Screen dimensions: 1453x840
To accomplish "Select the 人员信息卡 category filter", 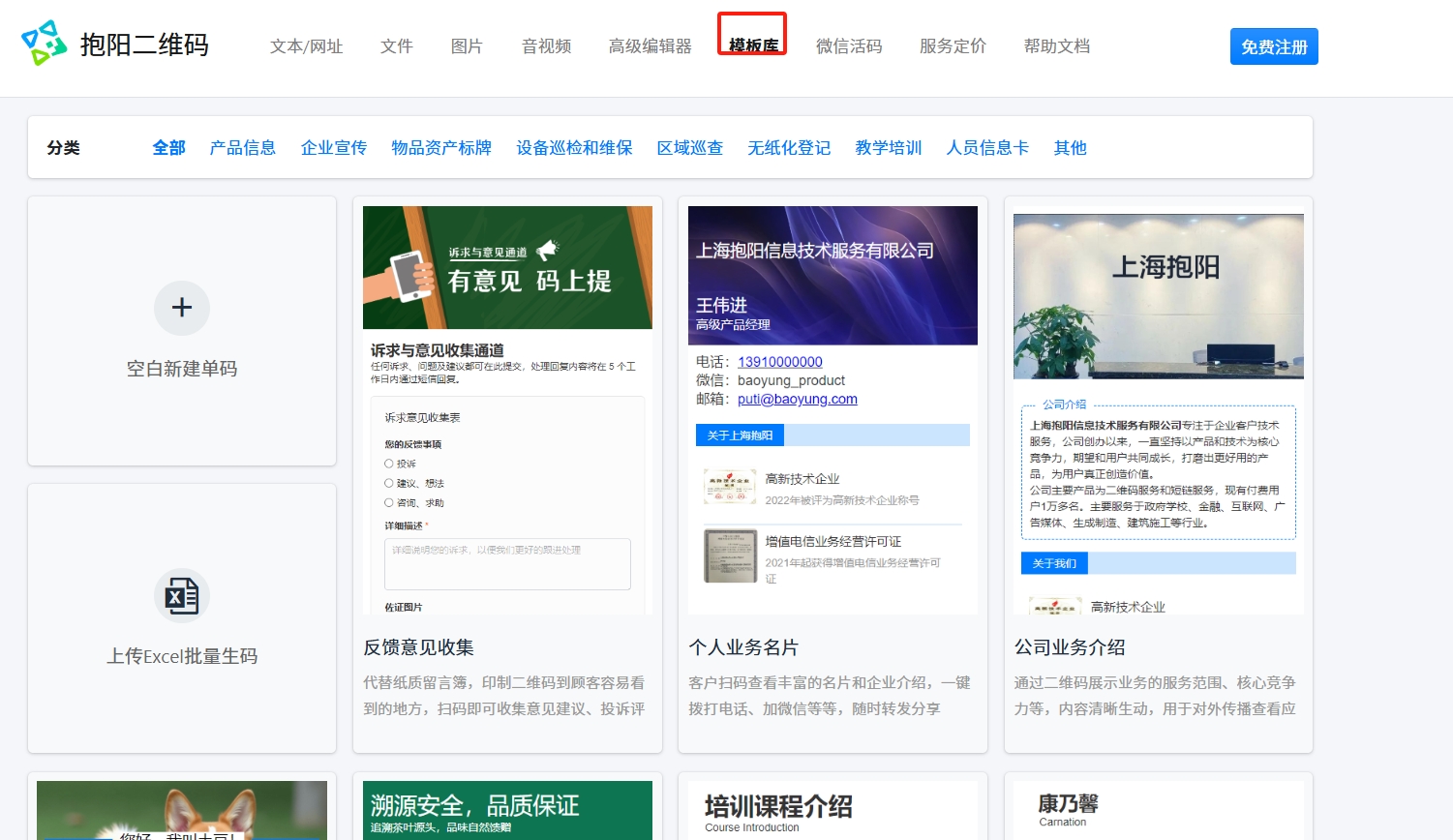I will coord(987,148).
